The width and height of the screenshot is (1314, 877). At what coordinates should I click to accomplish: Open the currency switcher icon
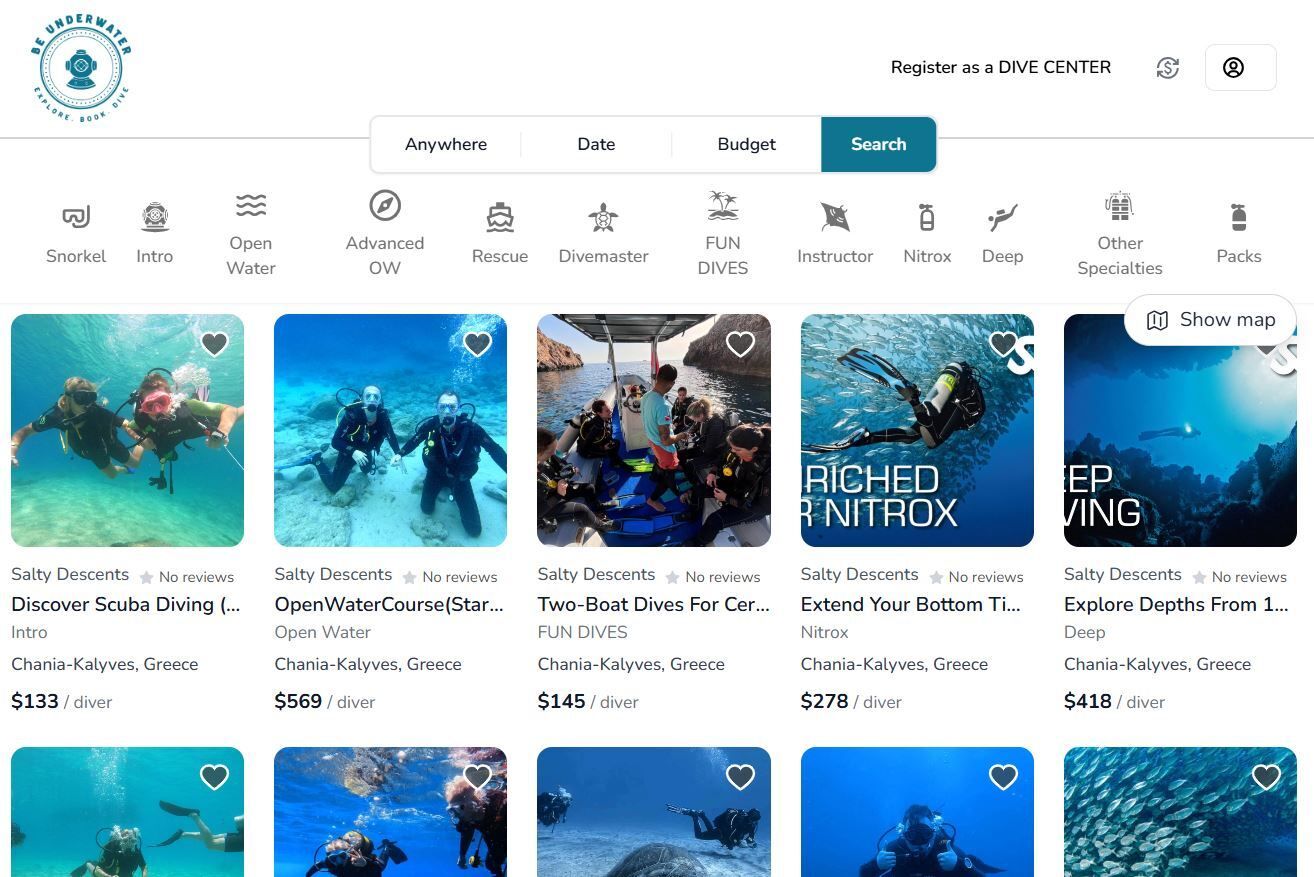(1167, 67)
